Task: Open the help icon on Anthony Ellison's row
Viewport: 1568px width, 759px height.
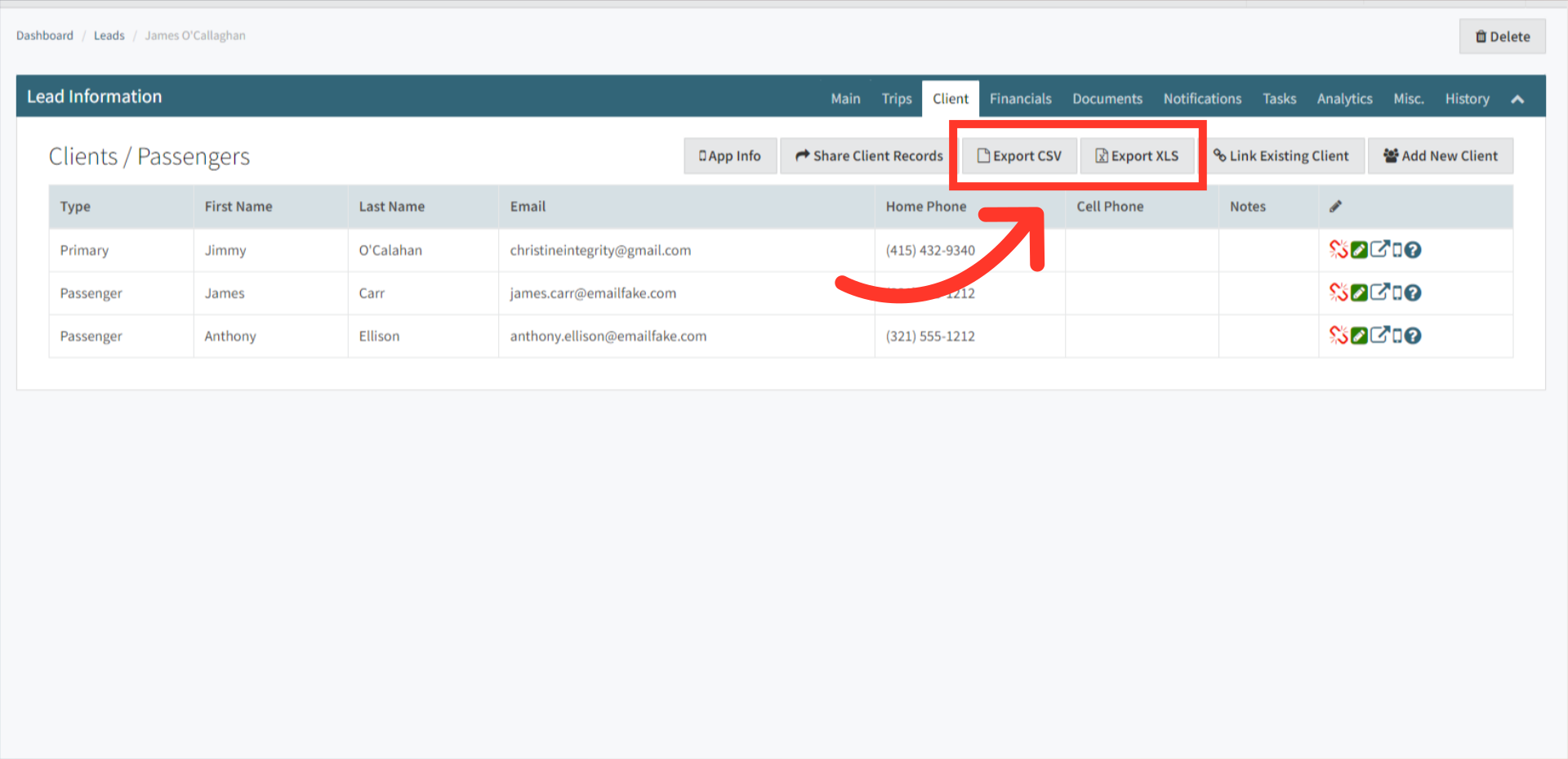Action: [x=1414, y=335]
